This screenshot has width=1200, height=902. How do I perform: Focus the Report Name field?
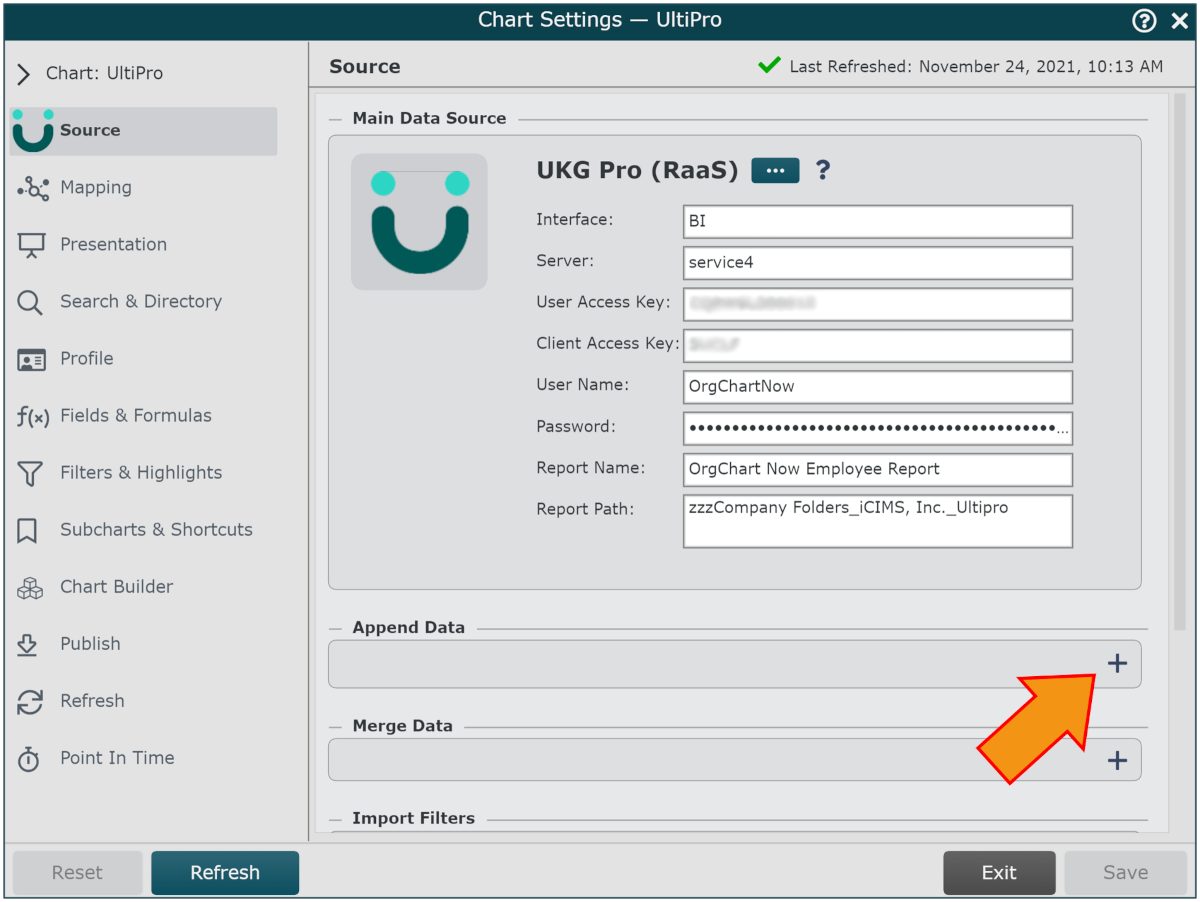pos(878,469)
